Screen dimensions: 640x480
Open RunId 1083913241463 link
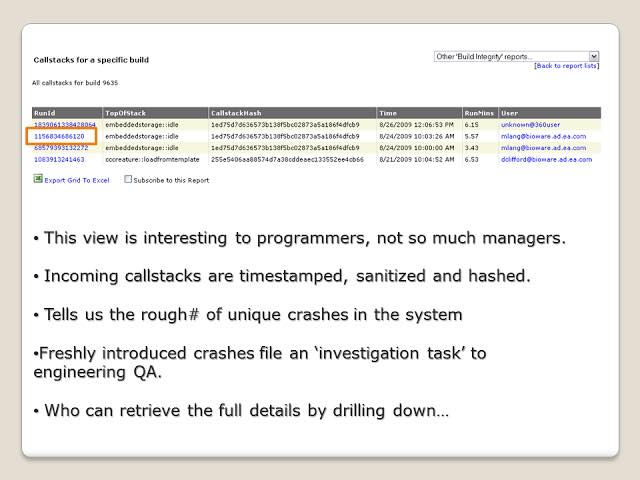point(59,158)
